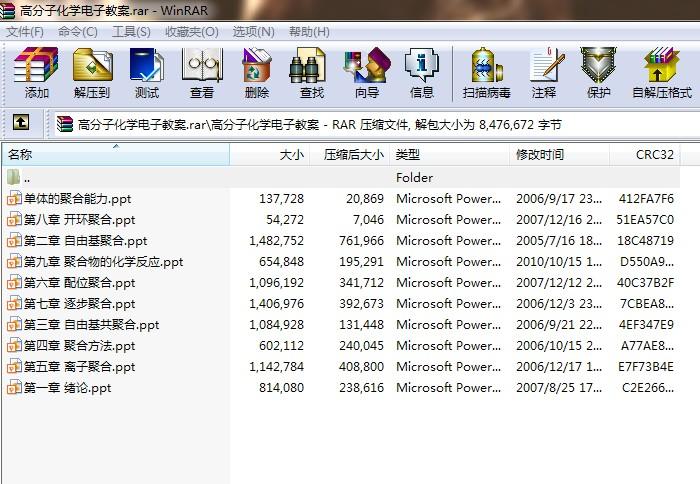Viewport: 700px width, 484px height.
Task: Click the parent folder '..' icon
Action: point(13,177)
